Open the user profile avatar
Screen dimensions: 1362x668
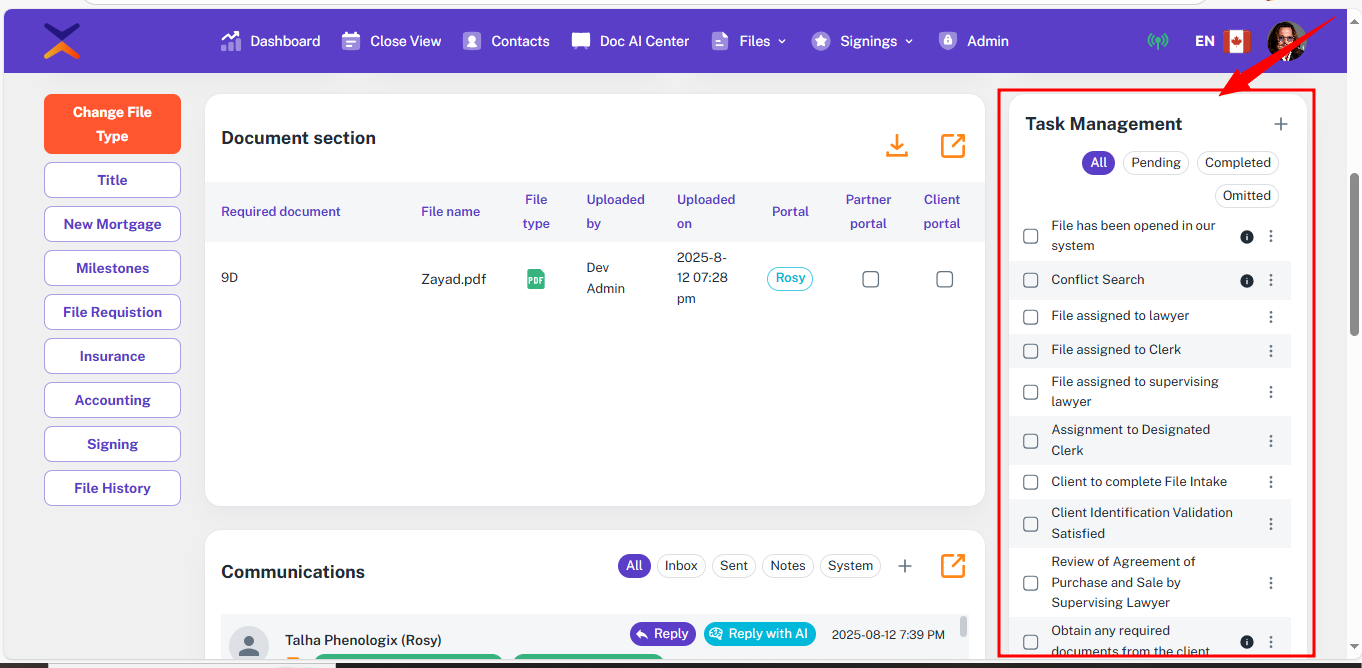(1286, 41)
